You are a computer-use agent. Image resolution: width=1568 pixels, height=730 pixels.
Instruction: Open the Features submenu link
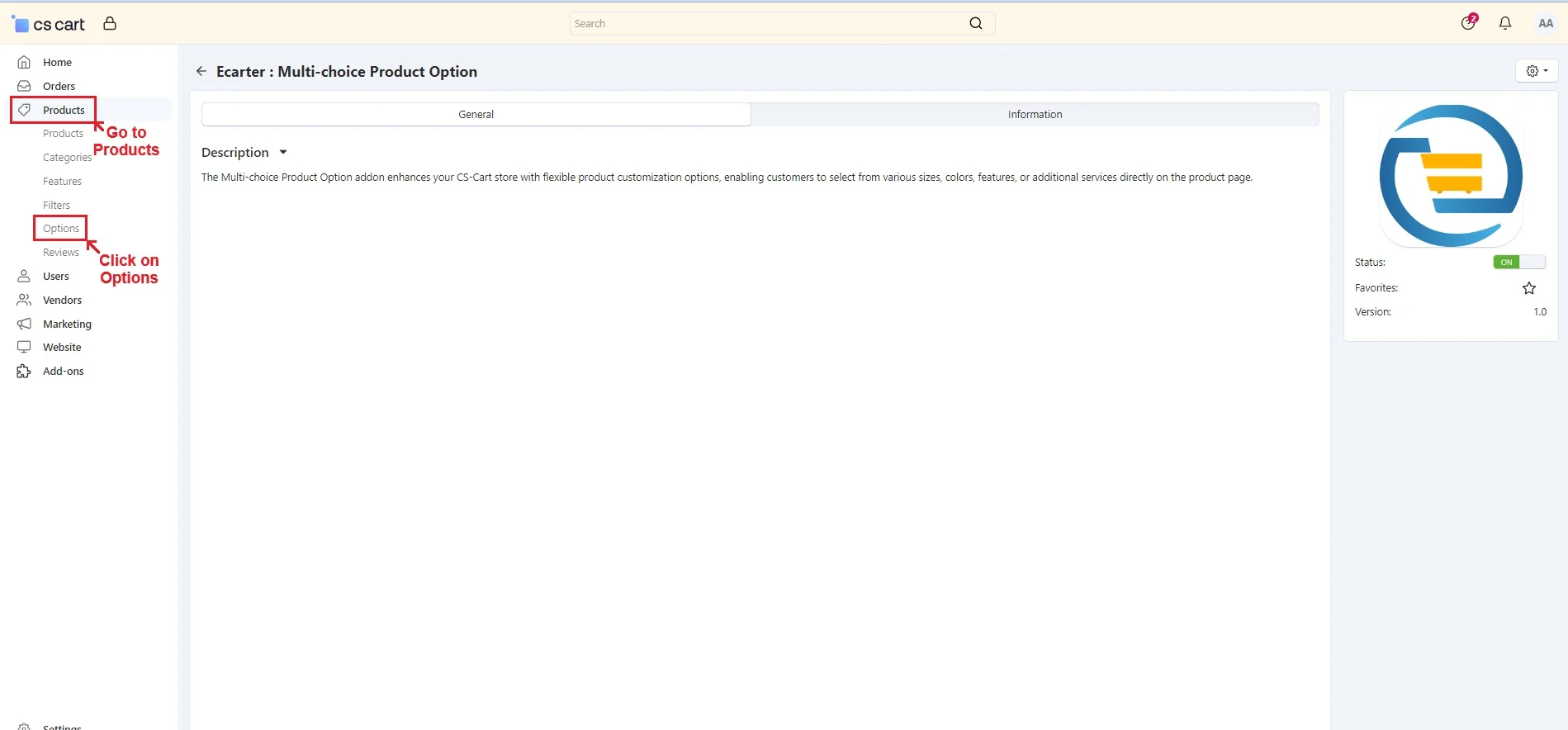[x=62, y=181]
